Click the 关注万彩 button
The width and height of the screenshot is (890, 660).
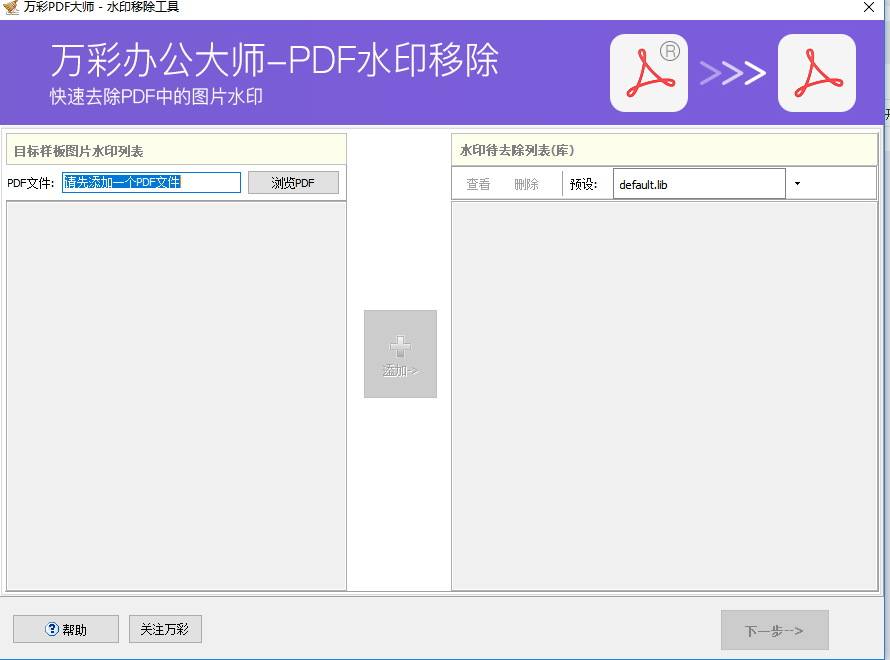point(165,629)
